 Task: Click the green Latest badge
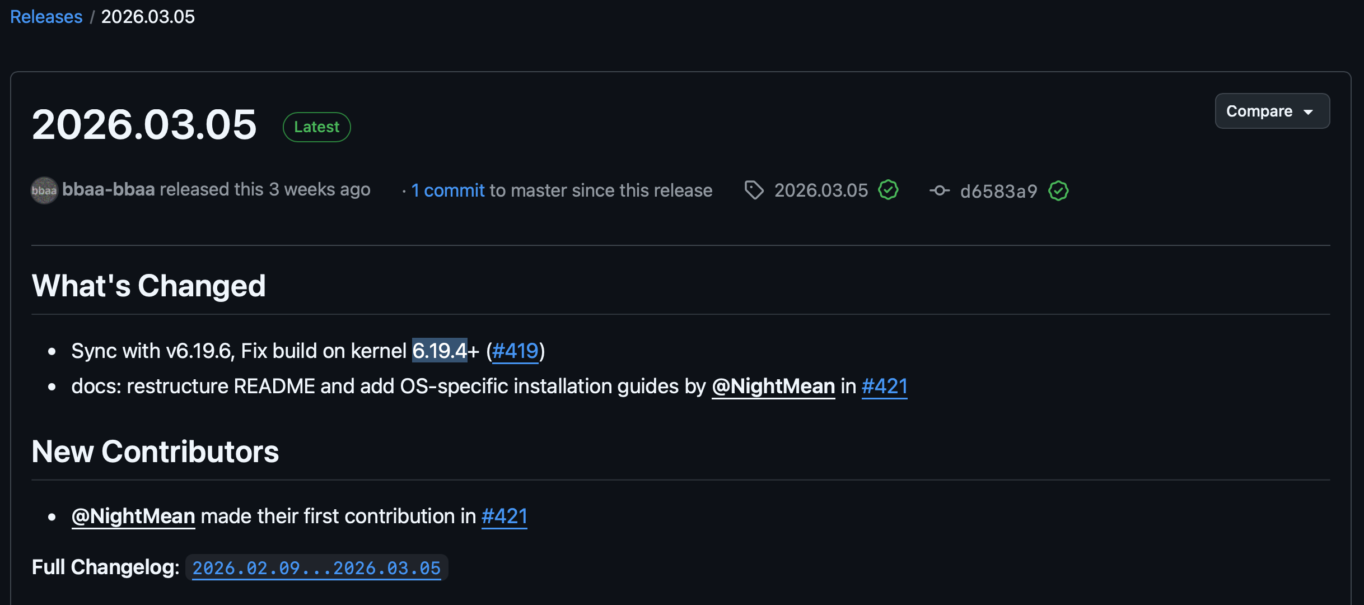(x=316, y=127)
